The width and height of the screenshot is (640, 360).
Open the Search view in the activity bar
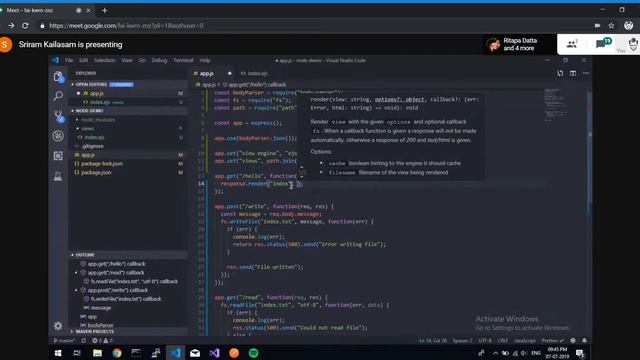(58, 96)
